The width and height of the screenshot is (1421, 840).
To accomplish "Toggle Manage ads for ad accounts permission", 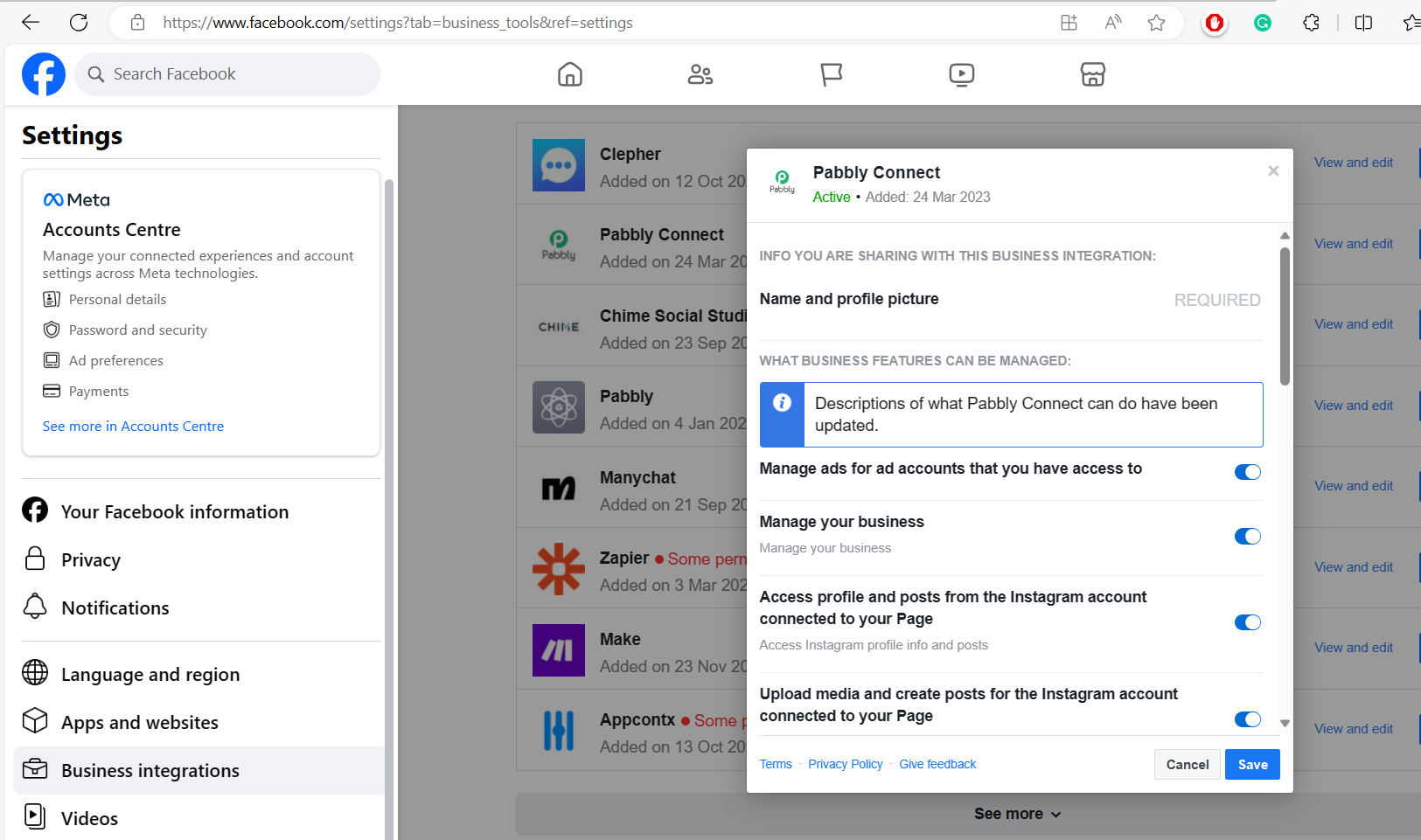I will [x=1248, y=472].
